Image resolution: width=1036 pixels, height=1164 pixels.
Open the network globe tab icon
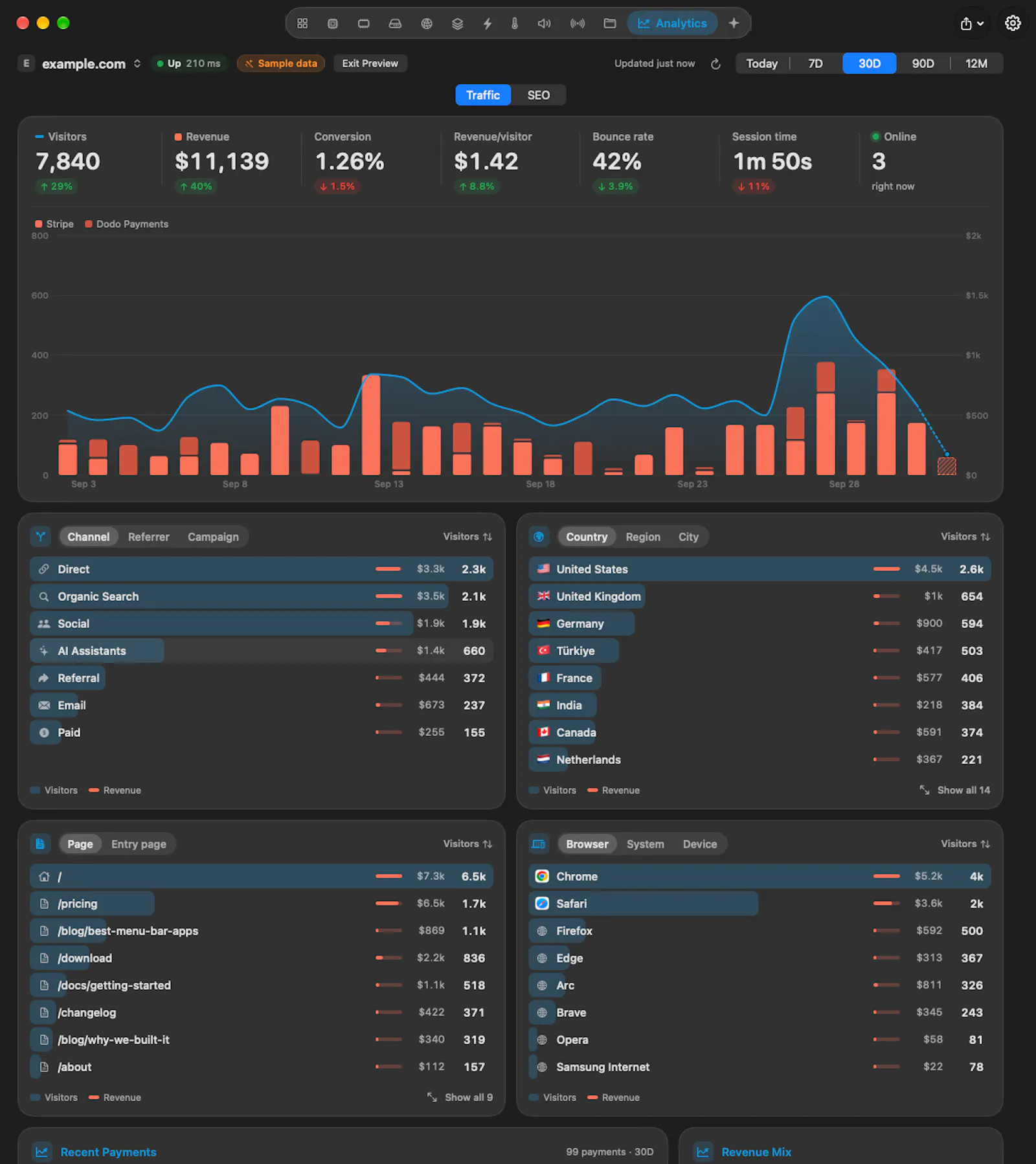427,23
